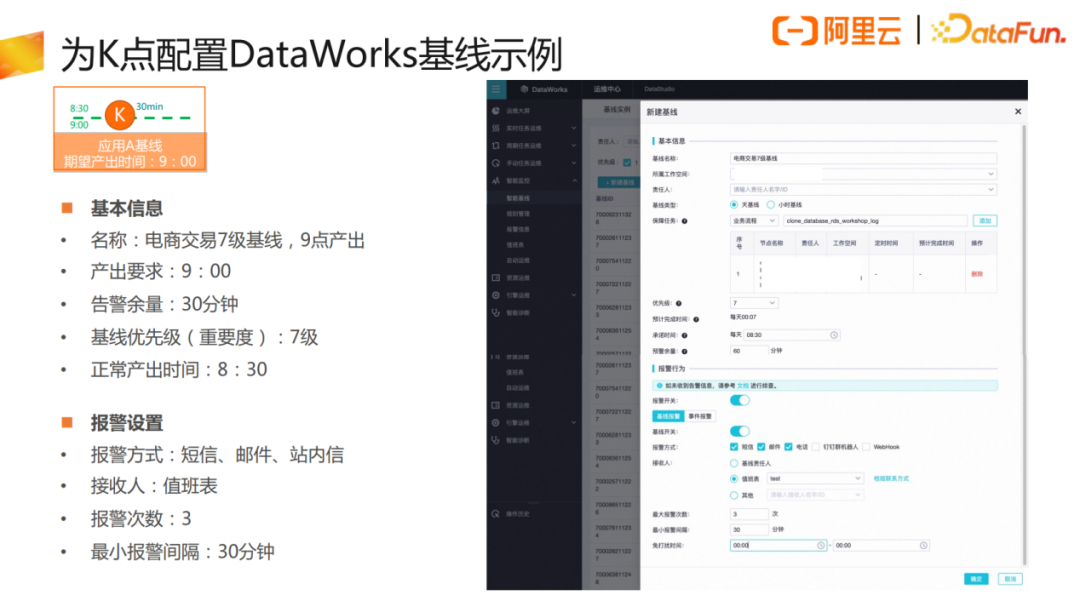Viewport: 1080px width, 601px height.
Task: Click clock icon in 免打扰 end time
Action: 923,545
